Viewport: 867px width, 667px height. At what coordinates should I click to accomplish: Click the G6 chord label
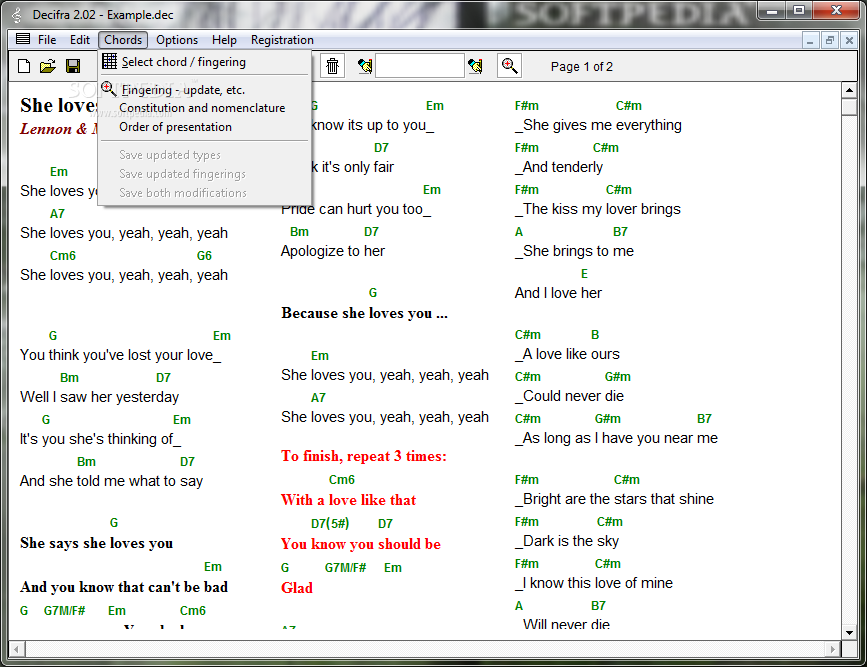[204, 256]
